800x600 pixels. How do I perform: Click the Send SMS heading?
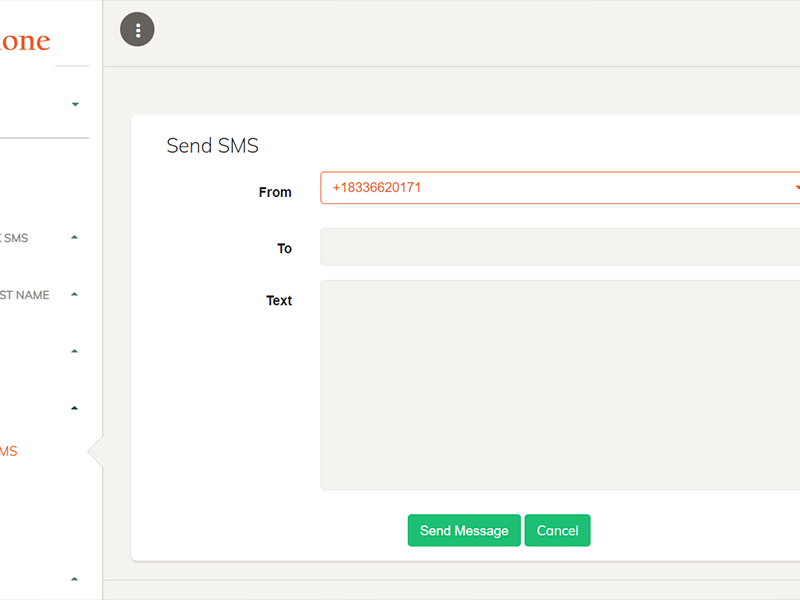(x=212, y=146)
